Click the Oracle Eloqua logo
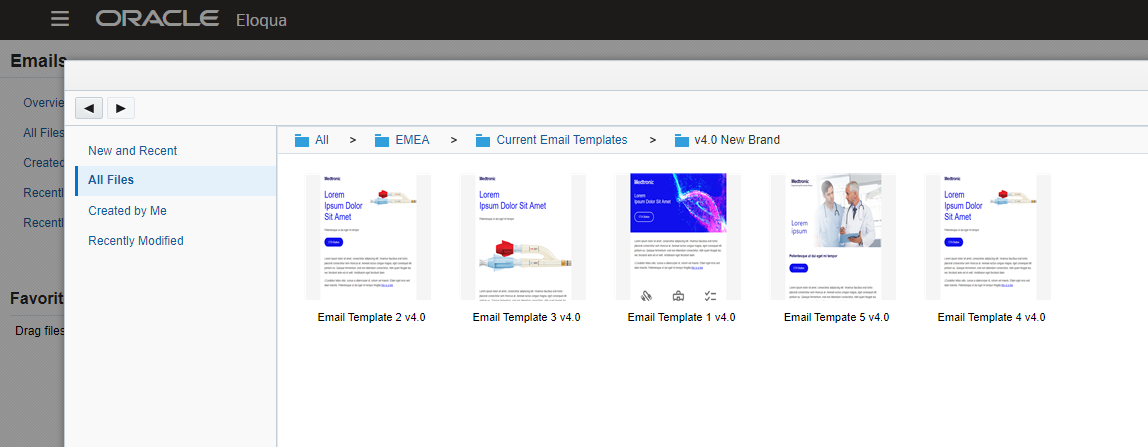 tap(191, 19)
